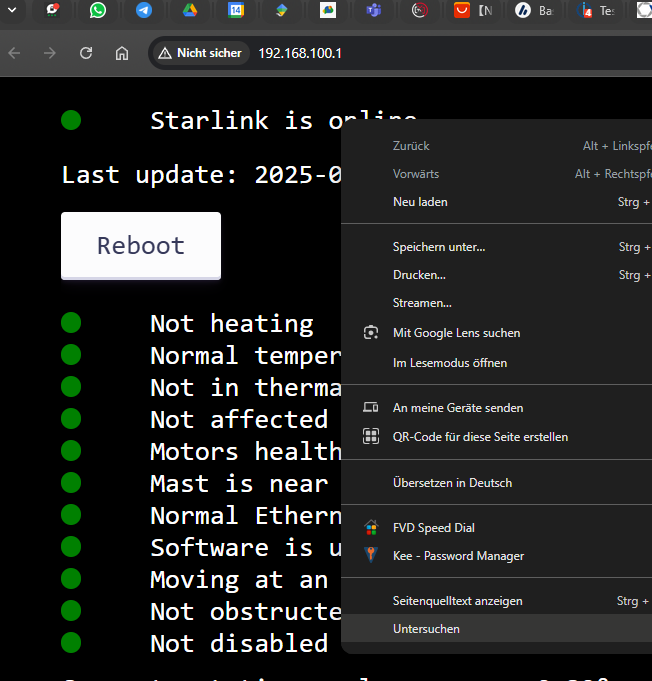The height and width of the screenshot is (681, 652).
Task: Choose Streamen... in the context menu
Action: pyautogui.click(x=496, y=303)
